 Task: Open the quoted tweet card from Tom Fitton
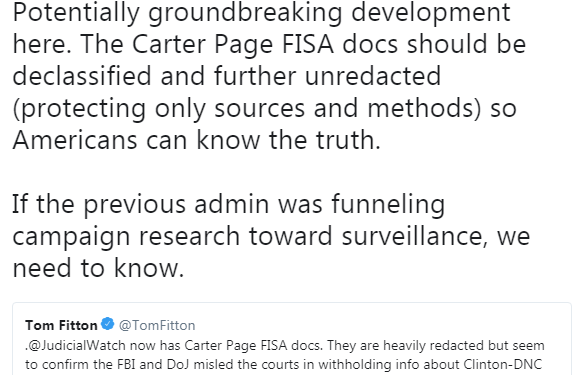pos(292,339)
